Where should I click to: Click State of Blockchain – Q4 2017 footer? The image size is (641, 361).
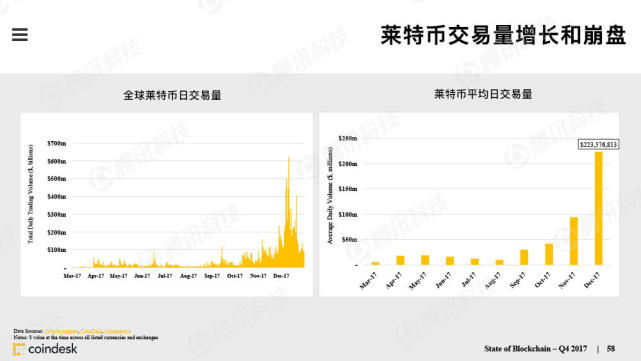[x=536, y=349]
